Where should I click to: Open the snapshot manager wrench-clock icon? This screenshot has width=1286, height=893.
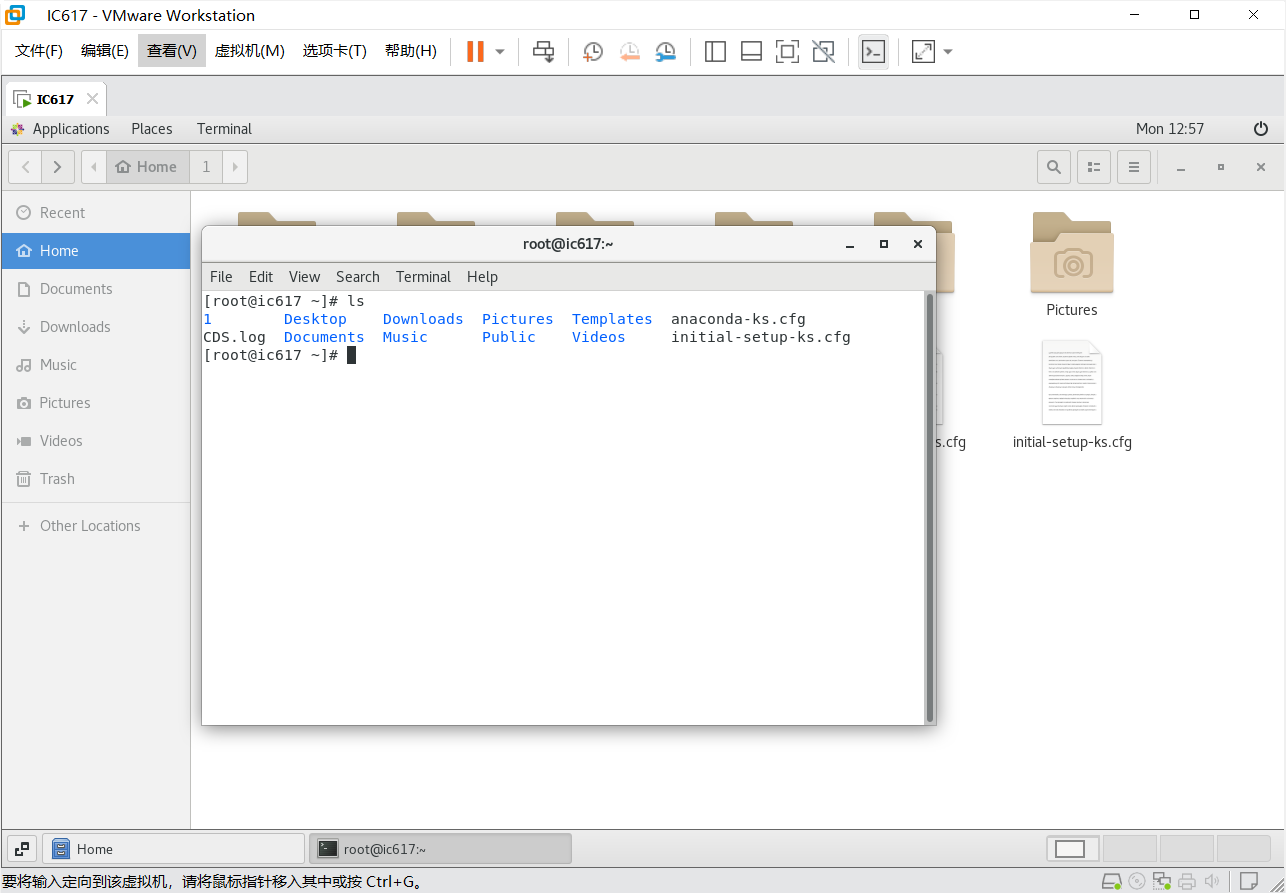pos(665,51)
